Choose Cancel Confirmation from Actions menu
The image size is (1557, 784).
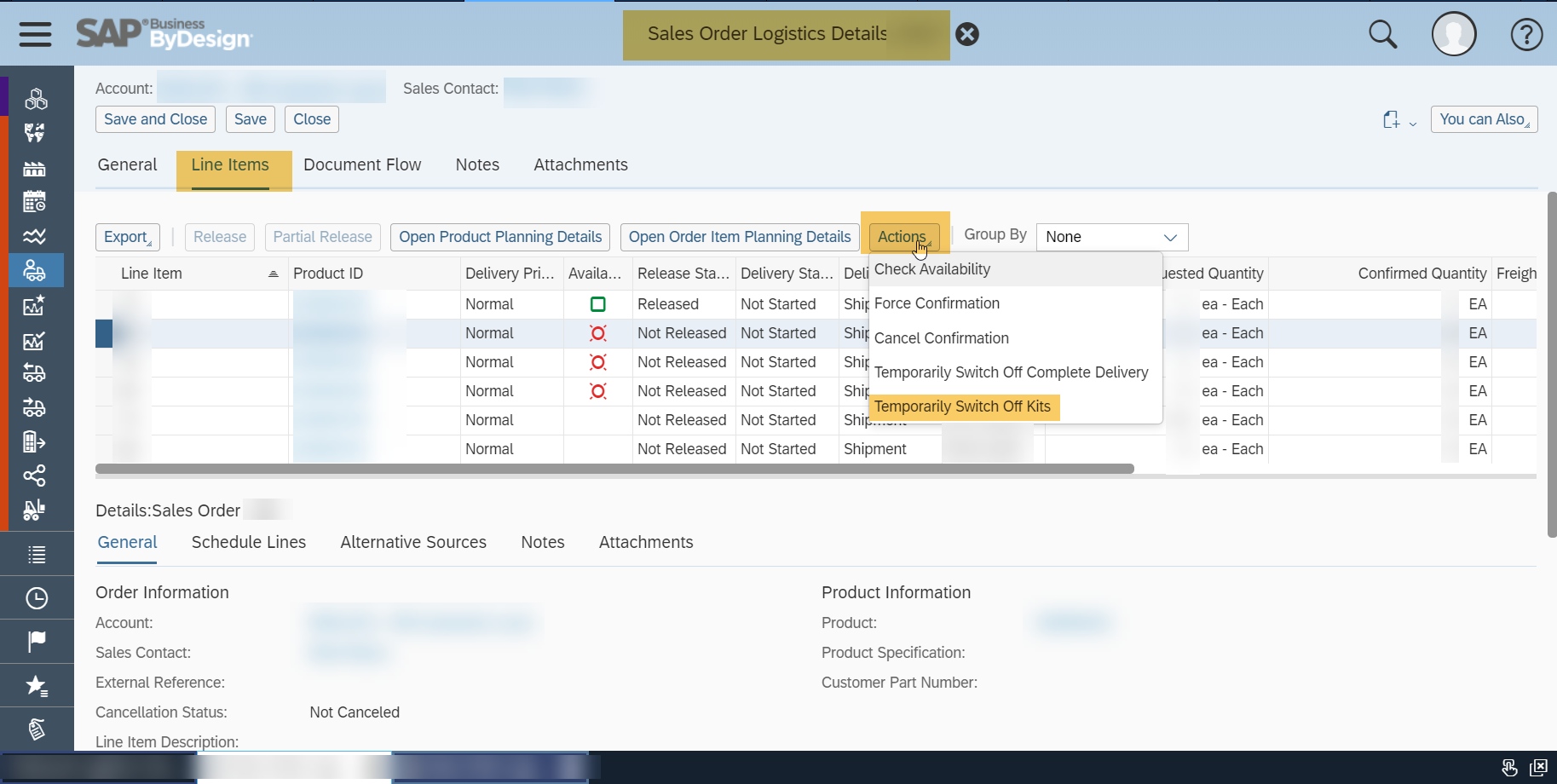[x=1016, y=338]
